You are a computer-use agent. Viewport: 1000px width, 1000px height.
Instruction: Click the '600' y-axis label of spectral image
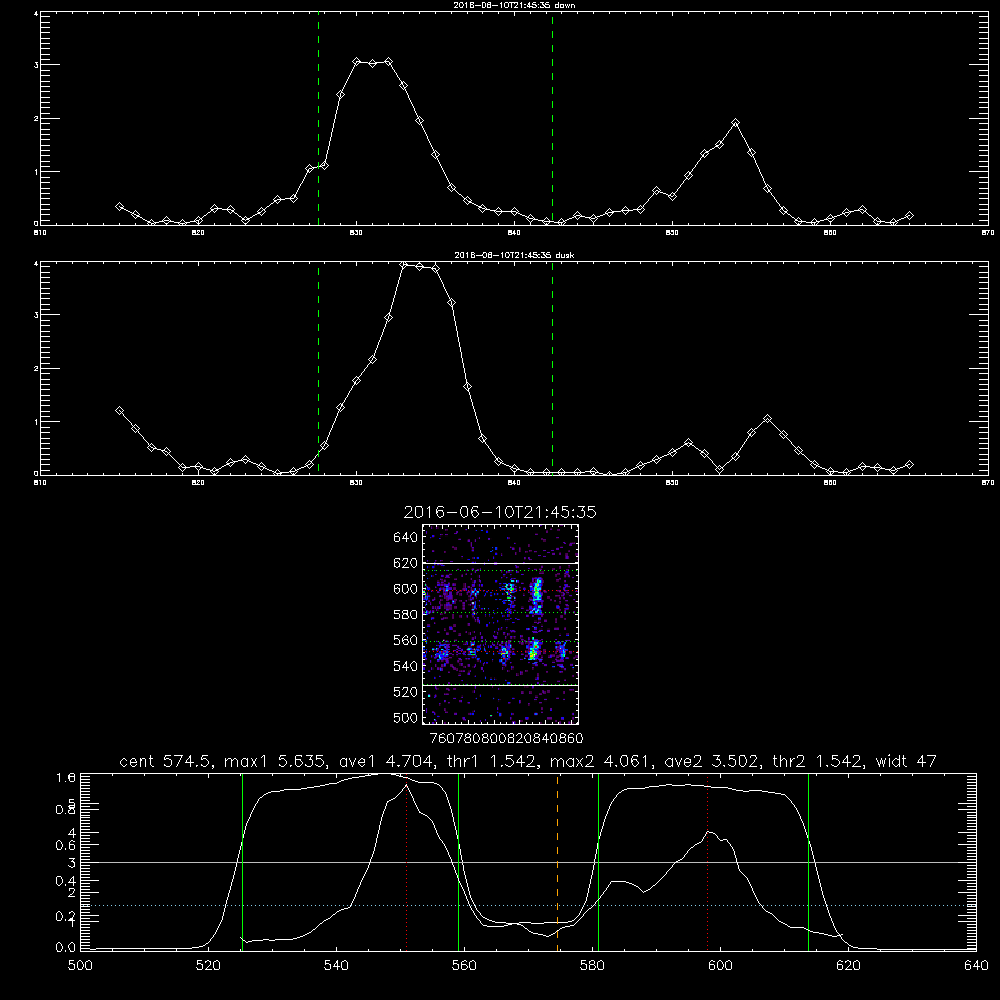tap(405, 589)
